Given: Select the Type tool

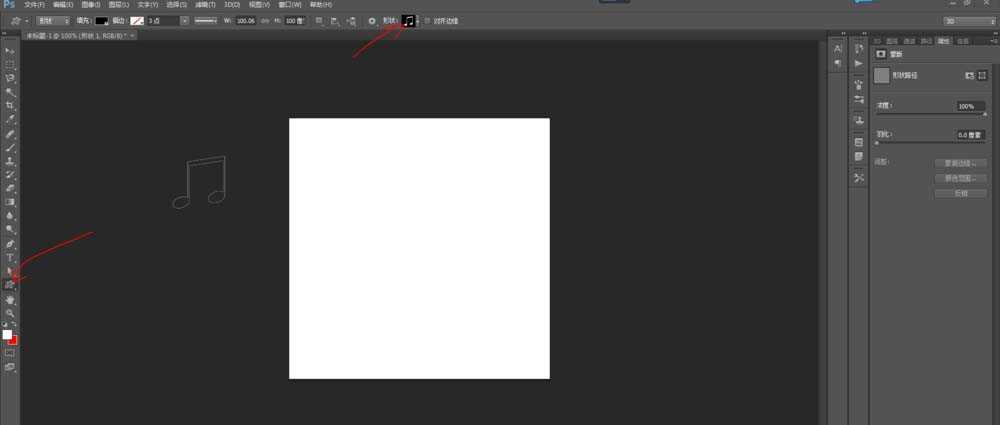Looking at the screenshot, I should point(10,257).
